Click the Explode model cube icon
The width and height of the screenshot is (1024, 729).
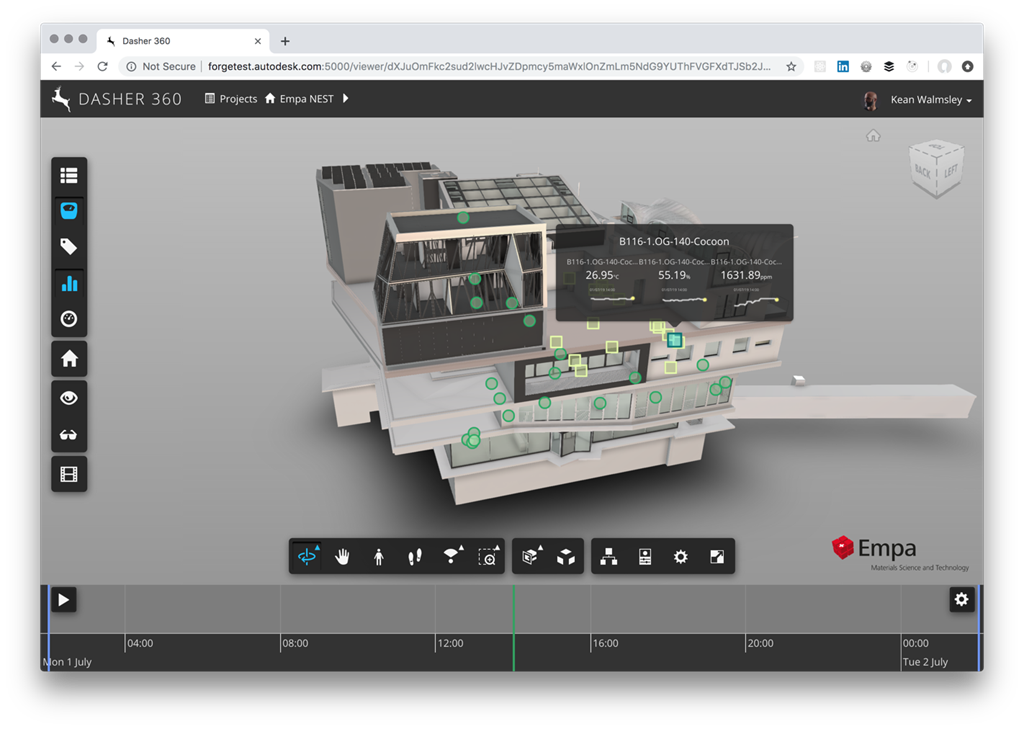(x=566, y=557)
